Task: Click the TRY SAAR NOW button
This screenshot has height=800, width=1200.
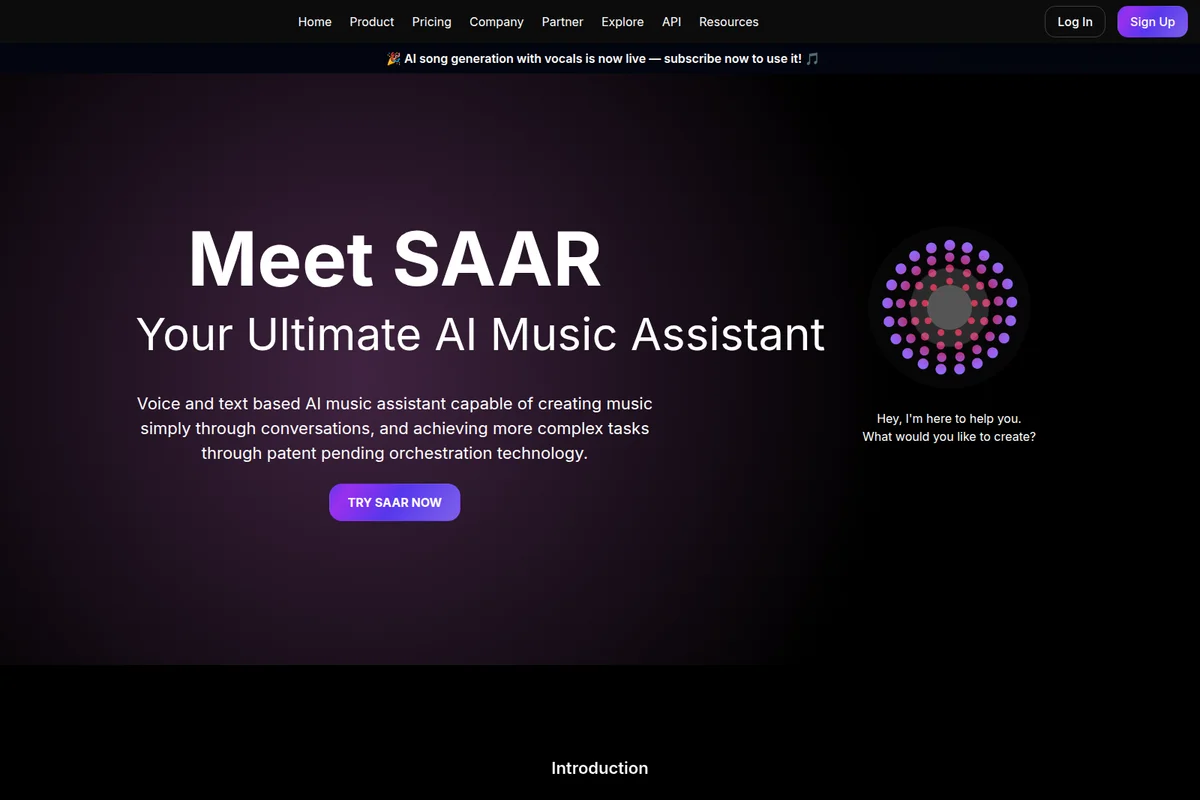Action: (x=394, y=502)
